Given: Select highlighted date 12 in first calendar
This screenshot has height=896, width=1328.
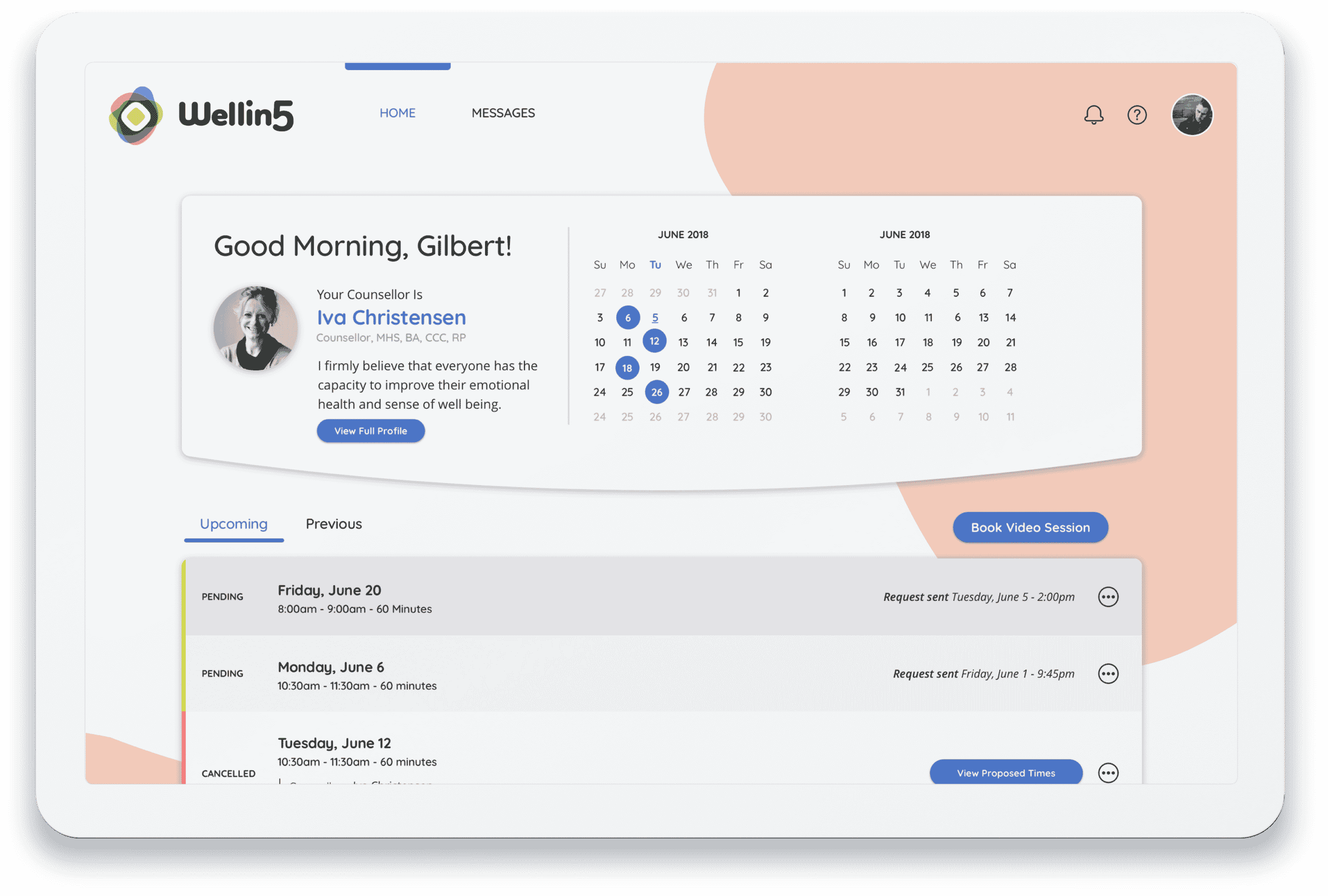Looking at the screenshot, I should pos(654,341).
